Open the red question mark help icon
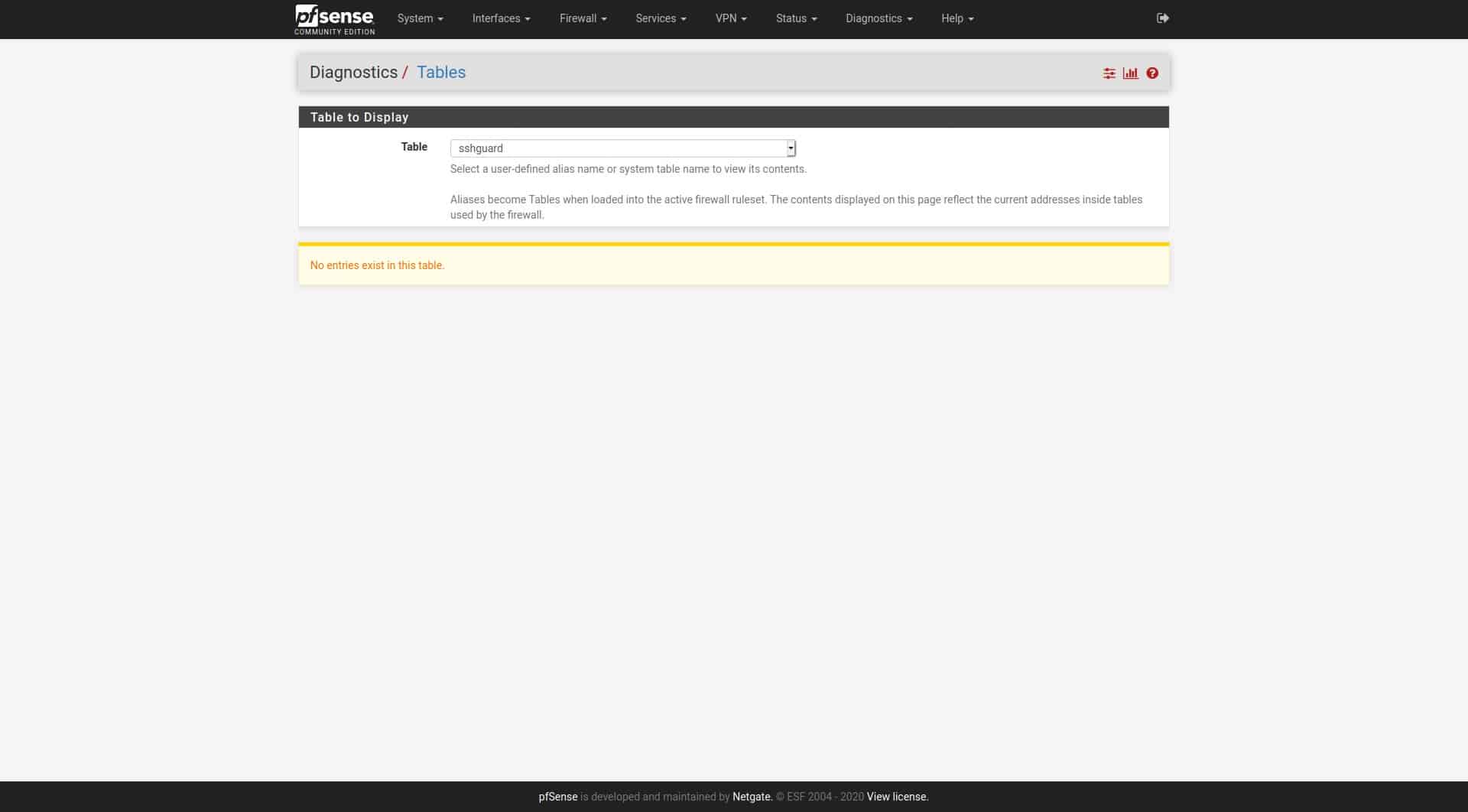Screen dimensions: 1468x812 (x=1151, y=73)
